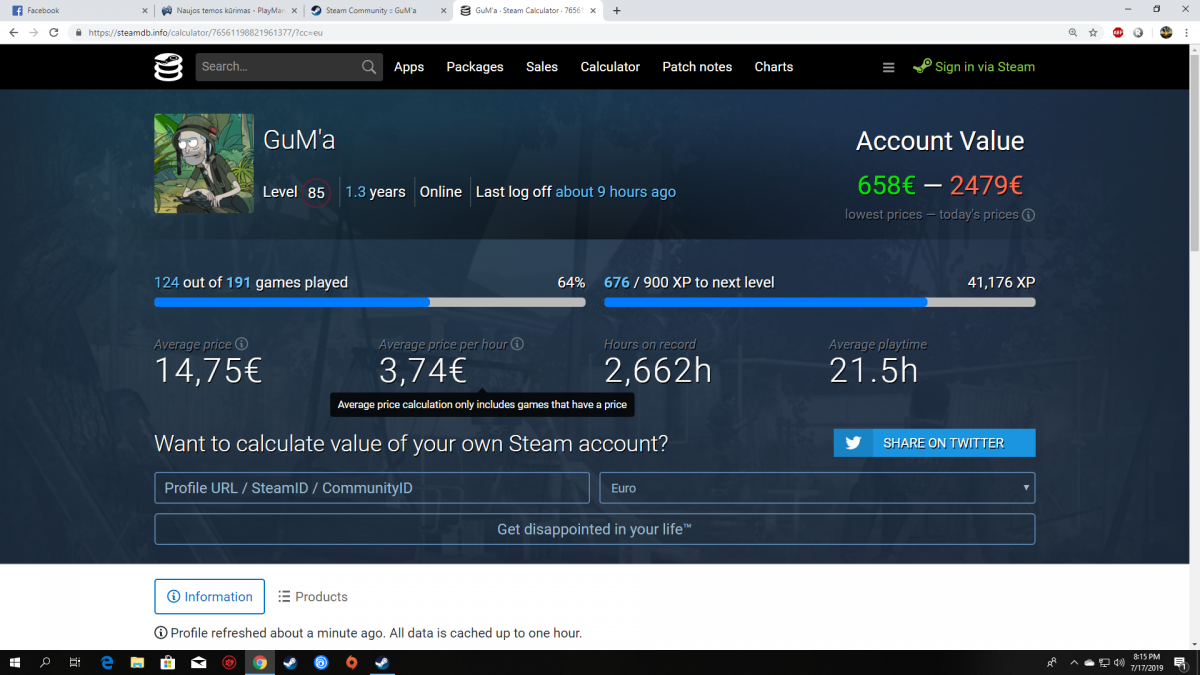The image size is (1200, 675).
Task: Open the Euro currency dropdown
Action: (x=817, y=488)
